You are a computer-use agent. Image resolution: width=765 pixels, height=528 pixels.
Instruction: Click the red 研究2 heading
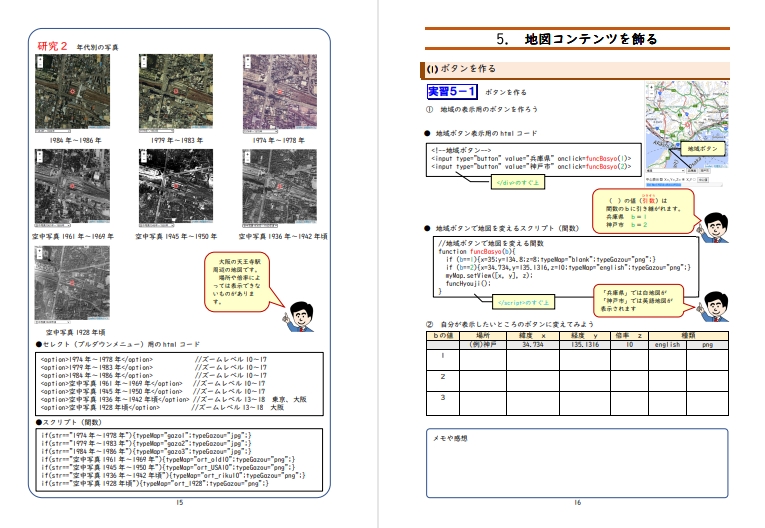52,46
